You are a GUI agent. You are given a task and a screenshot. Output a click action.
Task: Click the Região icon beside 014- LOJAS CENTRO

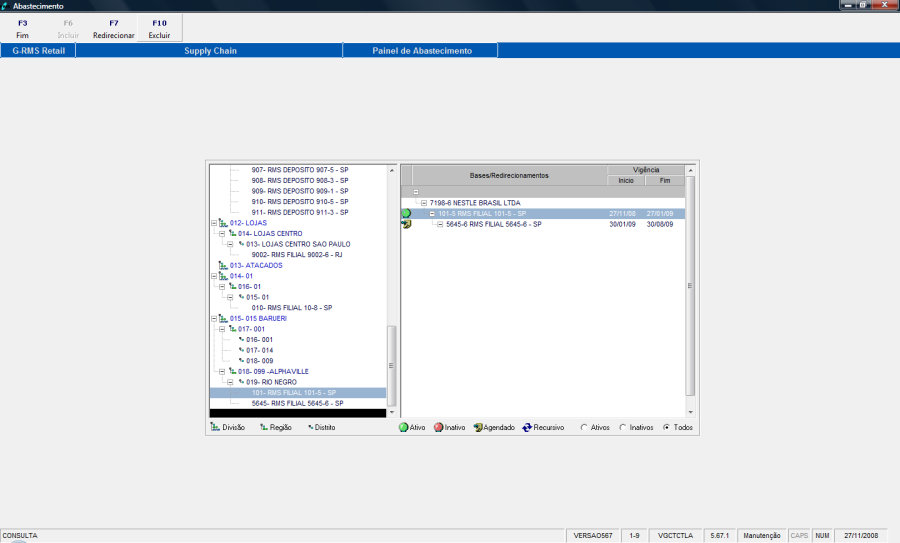[x=232, y=234]
